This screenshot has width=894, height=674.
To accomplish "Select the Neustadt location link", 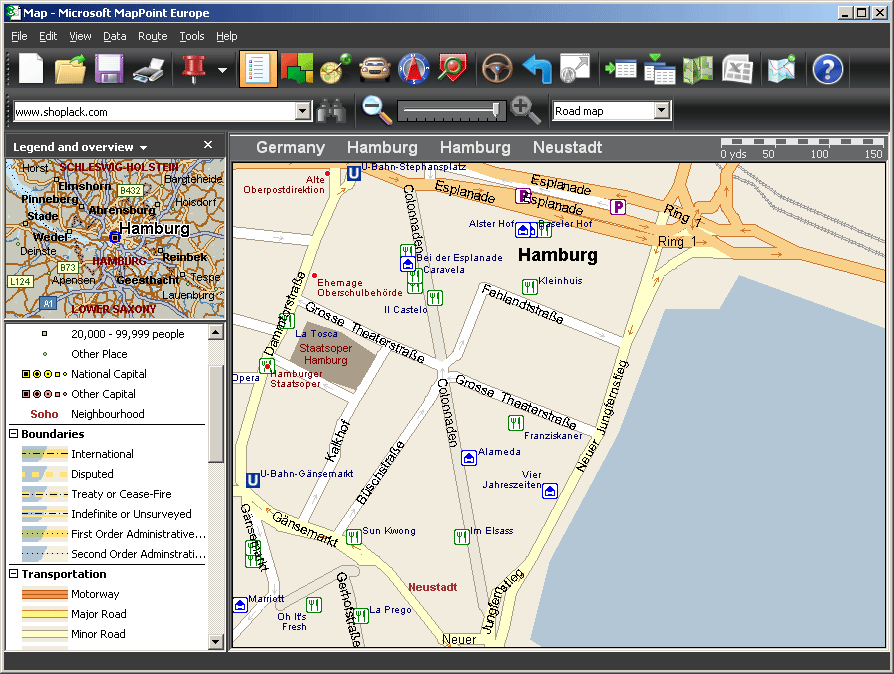I will point(567,147).
